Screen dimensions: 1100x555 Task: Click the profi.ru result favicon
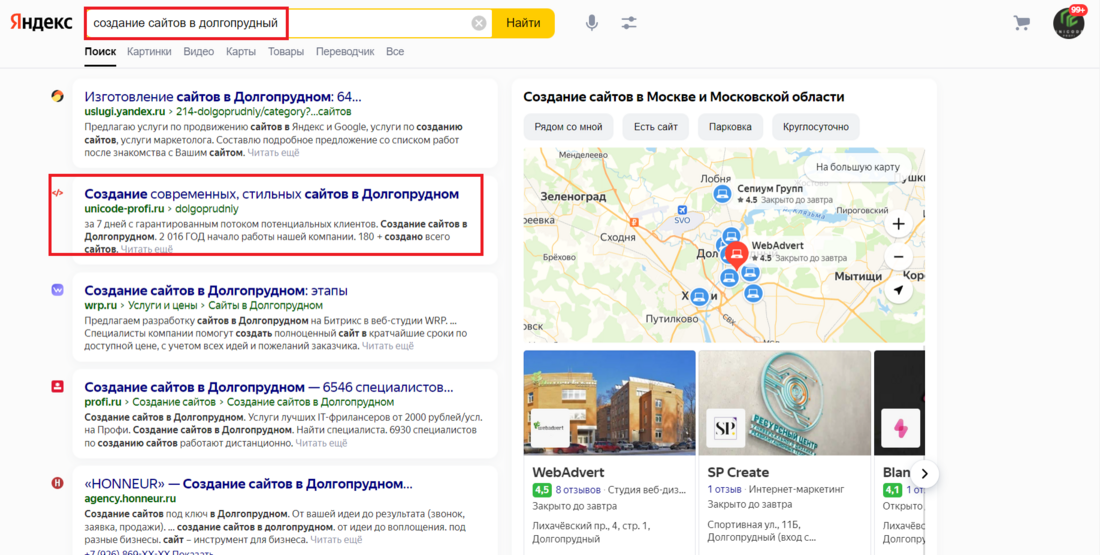[x=58, y=386]
